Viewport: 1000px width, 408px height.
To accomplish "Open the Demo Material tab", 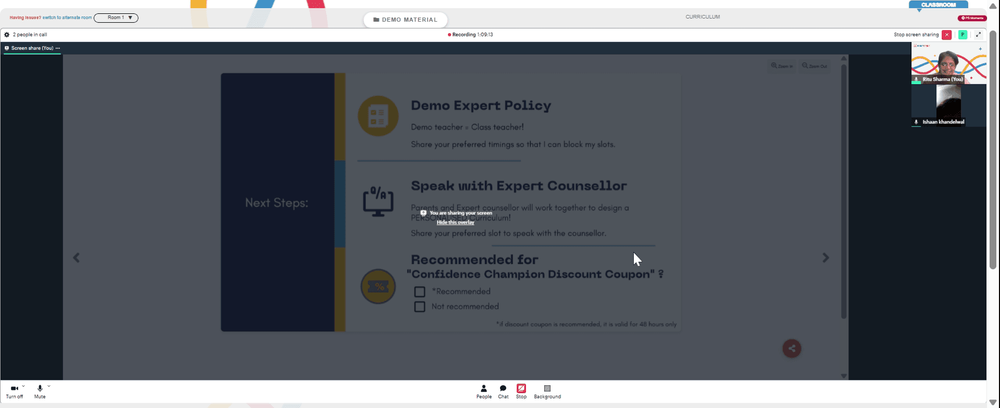I will tap(406, 20).
